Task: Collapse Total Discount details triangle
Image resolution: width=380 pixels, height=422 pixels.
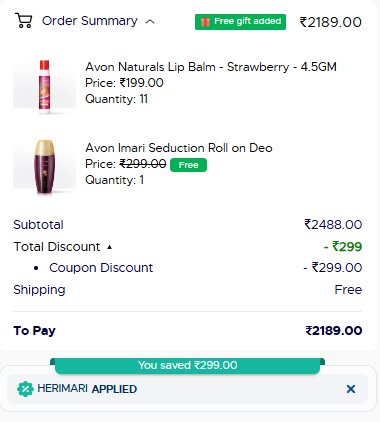Action: (x=109, y=247)
